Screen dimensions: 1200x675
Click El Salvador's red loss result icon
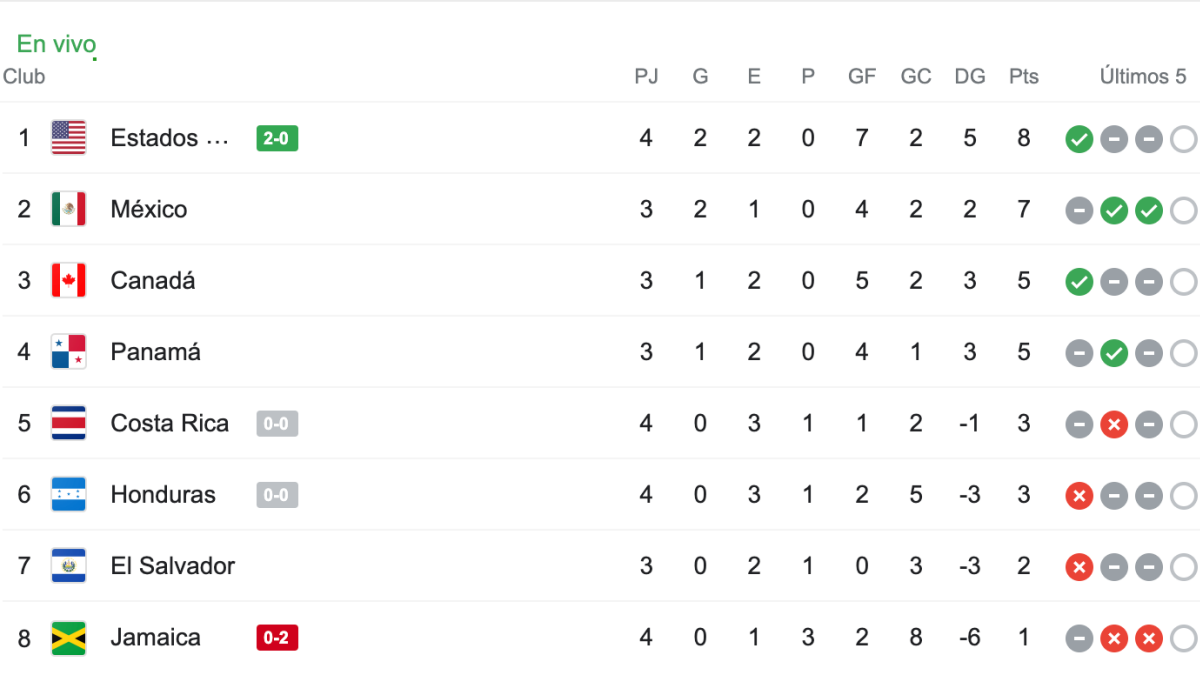pos(1079,567)
